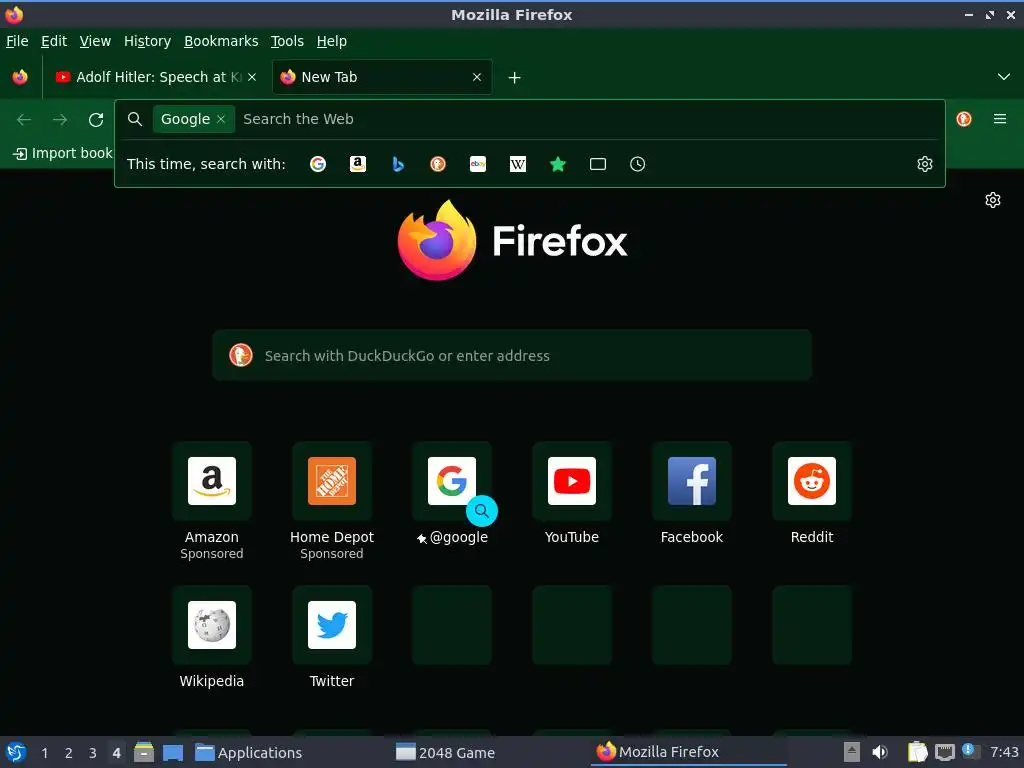Screen dimensions: 1024x768
Task: Open the Help menu
Action: pyautogui.click(x=332, y=41)
